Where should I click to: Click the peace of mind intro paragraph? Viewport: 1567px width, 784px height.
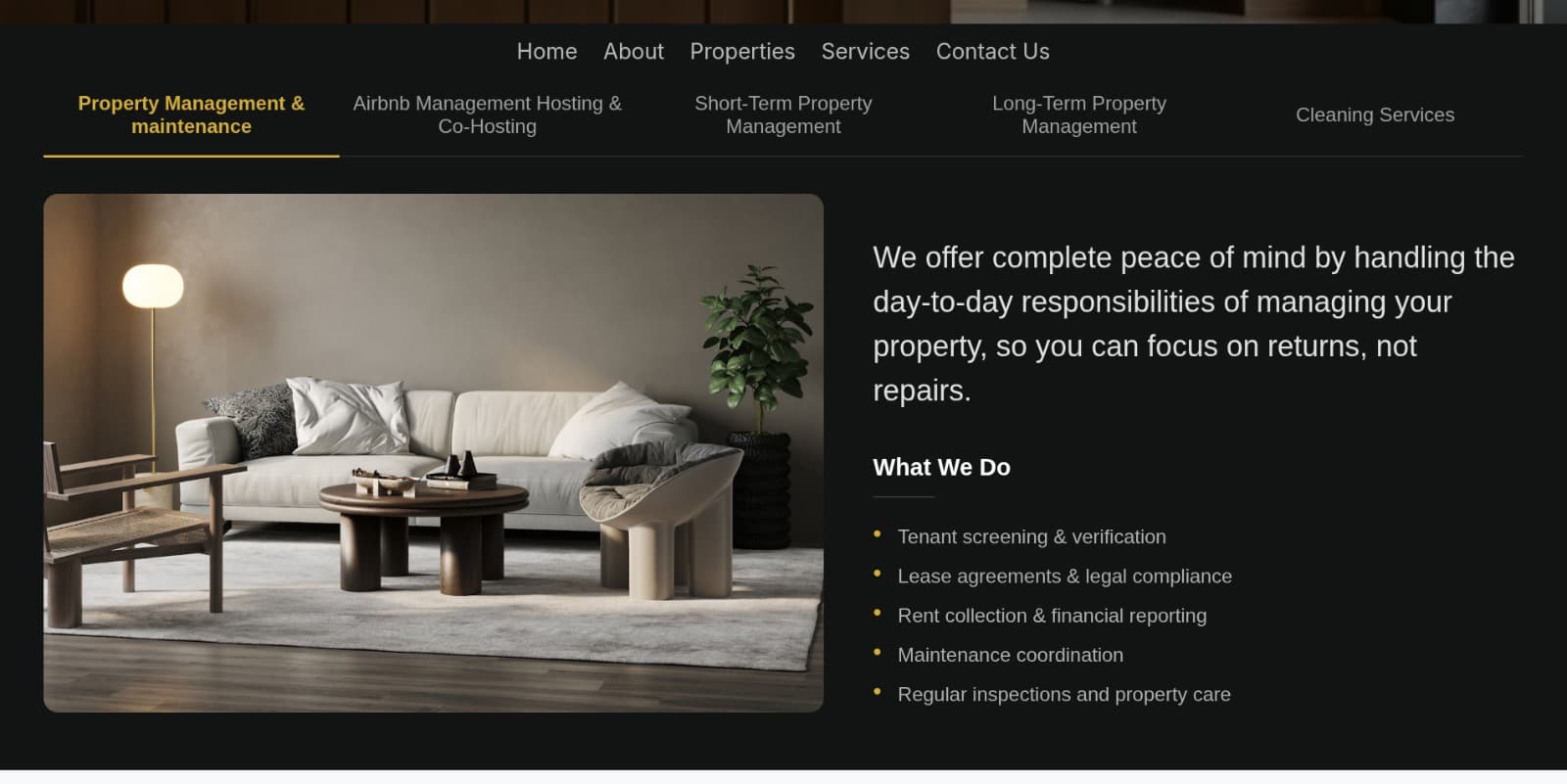click(x=1193, y=324)
